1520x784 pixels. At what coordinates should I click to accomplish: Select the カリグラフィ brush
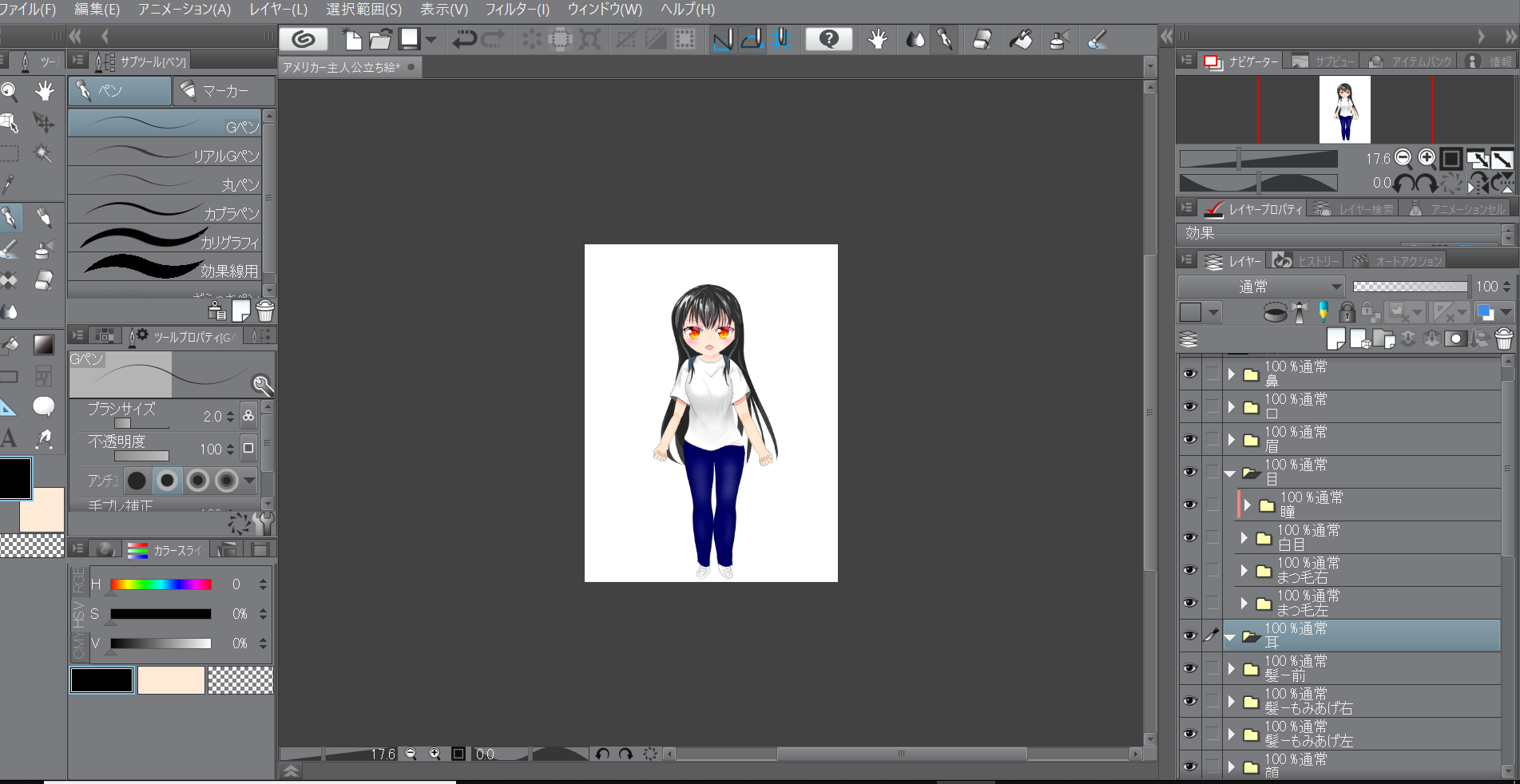(x=165, y=239)
